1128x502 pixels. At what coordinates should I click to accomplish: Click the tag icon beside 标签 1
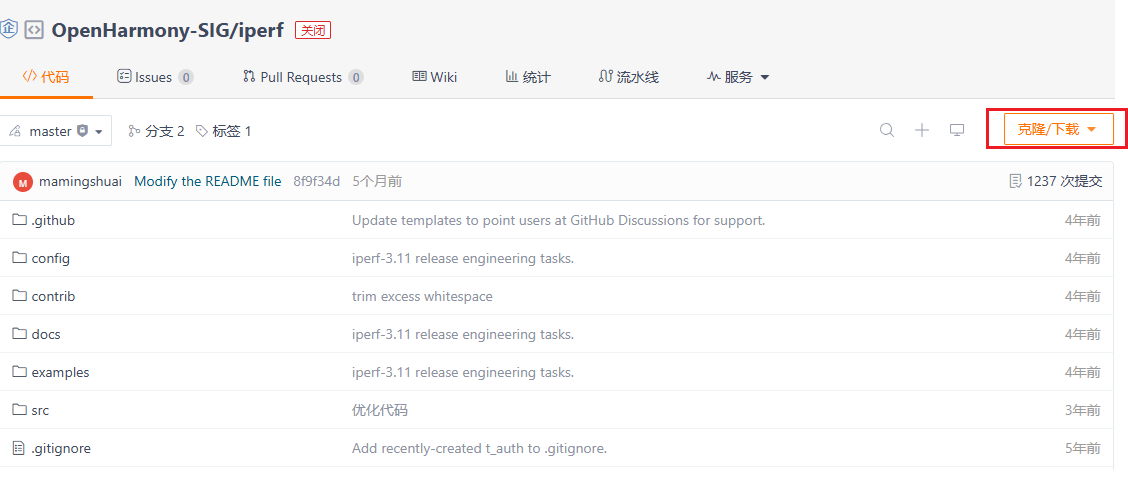tap(202, 131)
